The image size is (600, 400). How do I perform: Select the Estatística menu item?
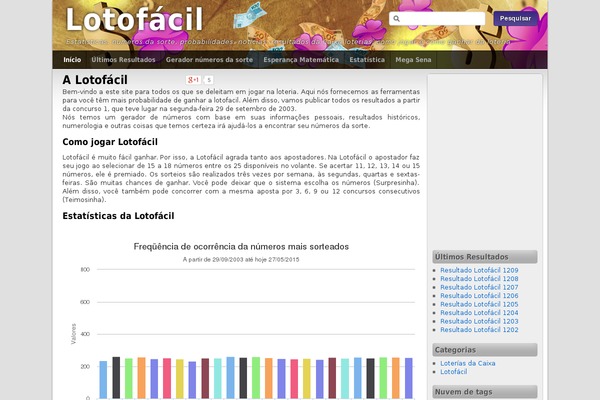(367, 60)
